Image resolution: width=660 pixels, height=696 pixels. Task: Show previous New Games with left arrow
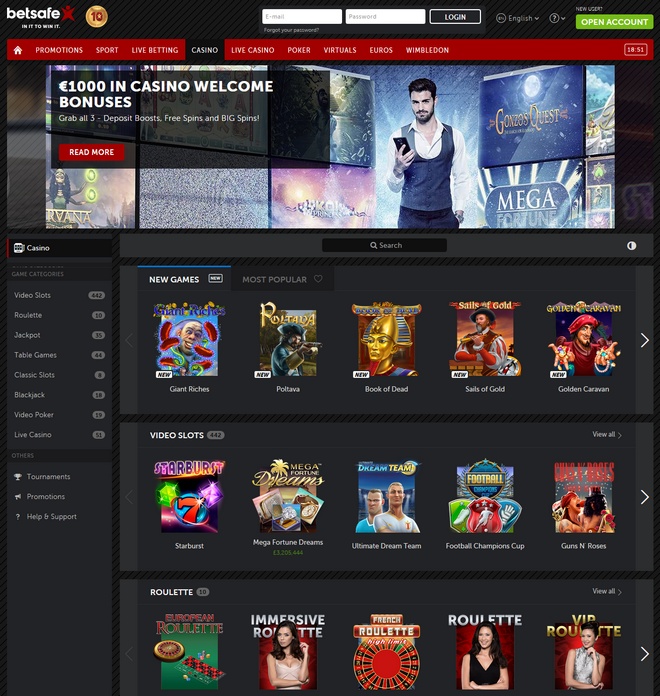tap(129, 340)
